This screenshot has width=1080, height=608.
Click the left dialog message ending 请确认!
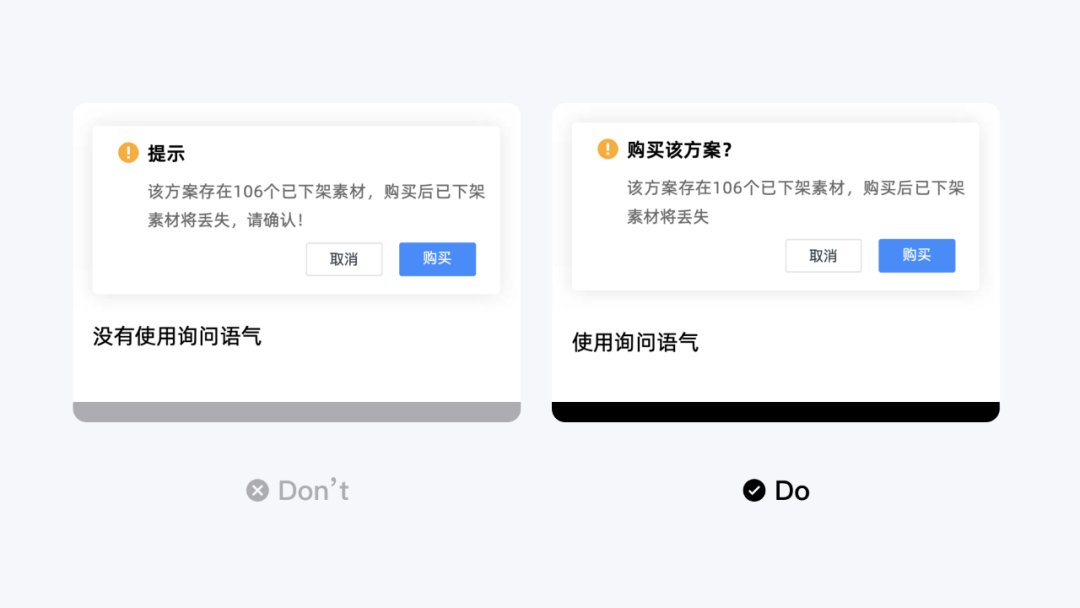point(316,205)
